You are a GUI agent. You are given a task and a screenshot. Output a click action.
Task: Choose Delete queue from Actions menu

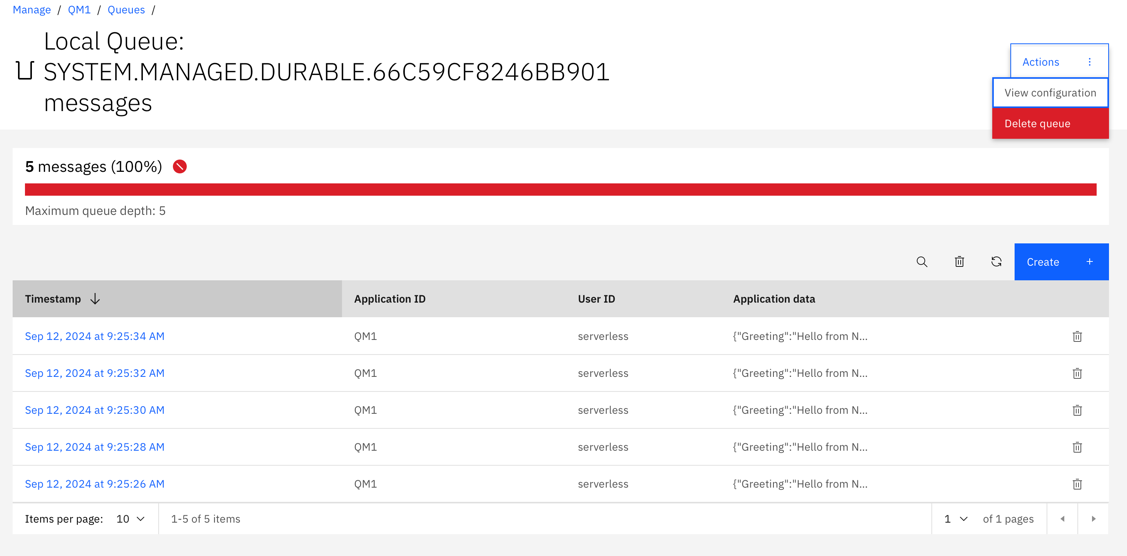[x=1050, y=124]
